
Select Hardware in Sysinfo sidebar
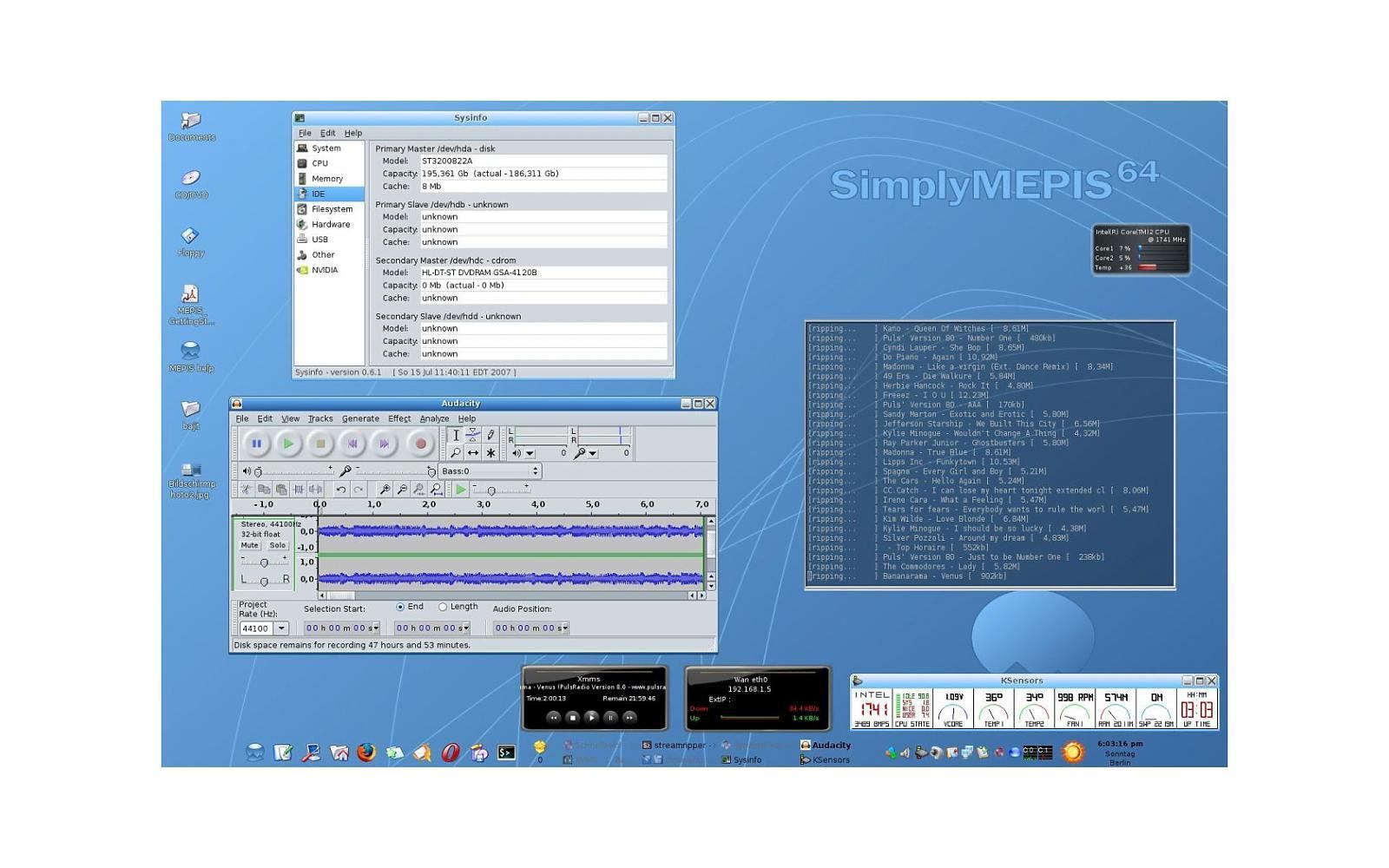point(329,224)
